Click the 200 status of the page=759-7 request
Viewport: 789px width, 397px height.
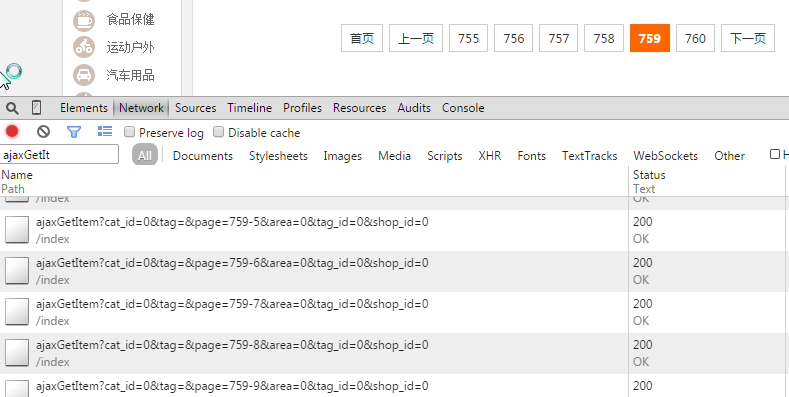click(x=643, y=304)
